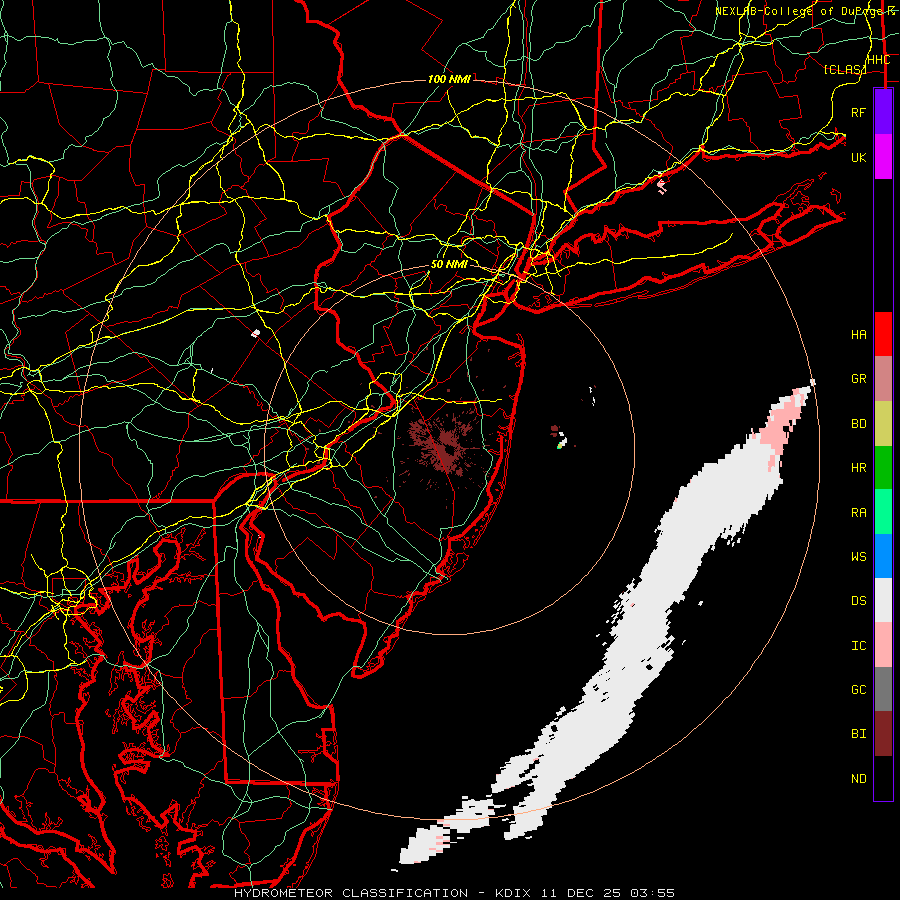
Task: Click the GC legend label
Action: point(858,690)
